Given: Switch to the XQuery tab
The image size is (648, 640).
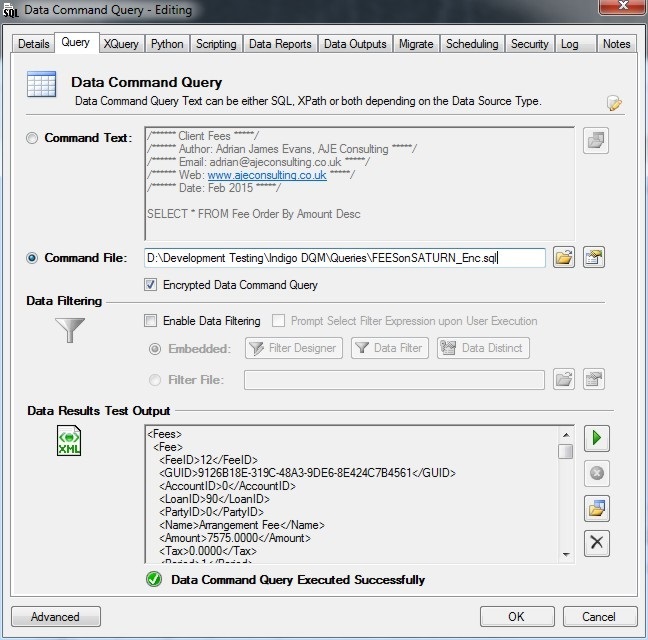Looking at the screenshot, I should point(121,44).
